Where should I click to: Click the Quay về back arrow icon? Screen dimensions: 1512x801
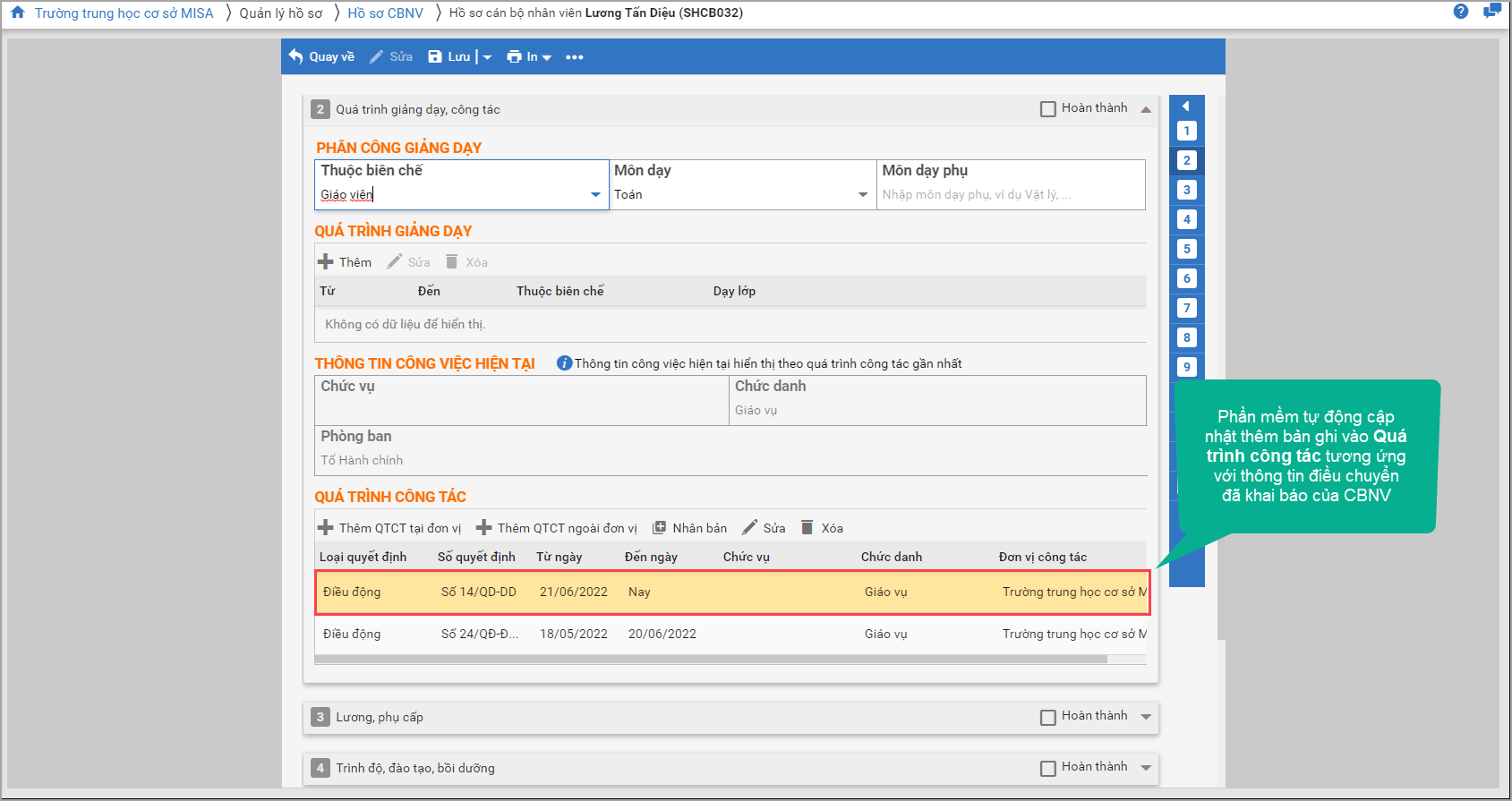point(296,56)
